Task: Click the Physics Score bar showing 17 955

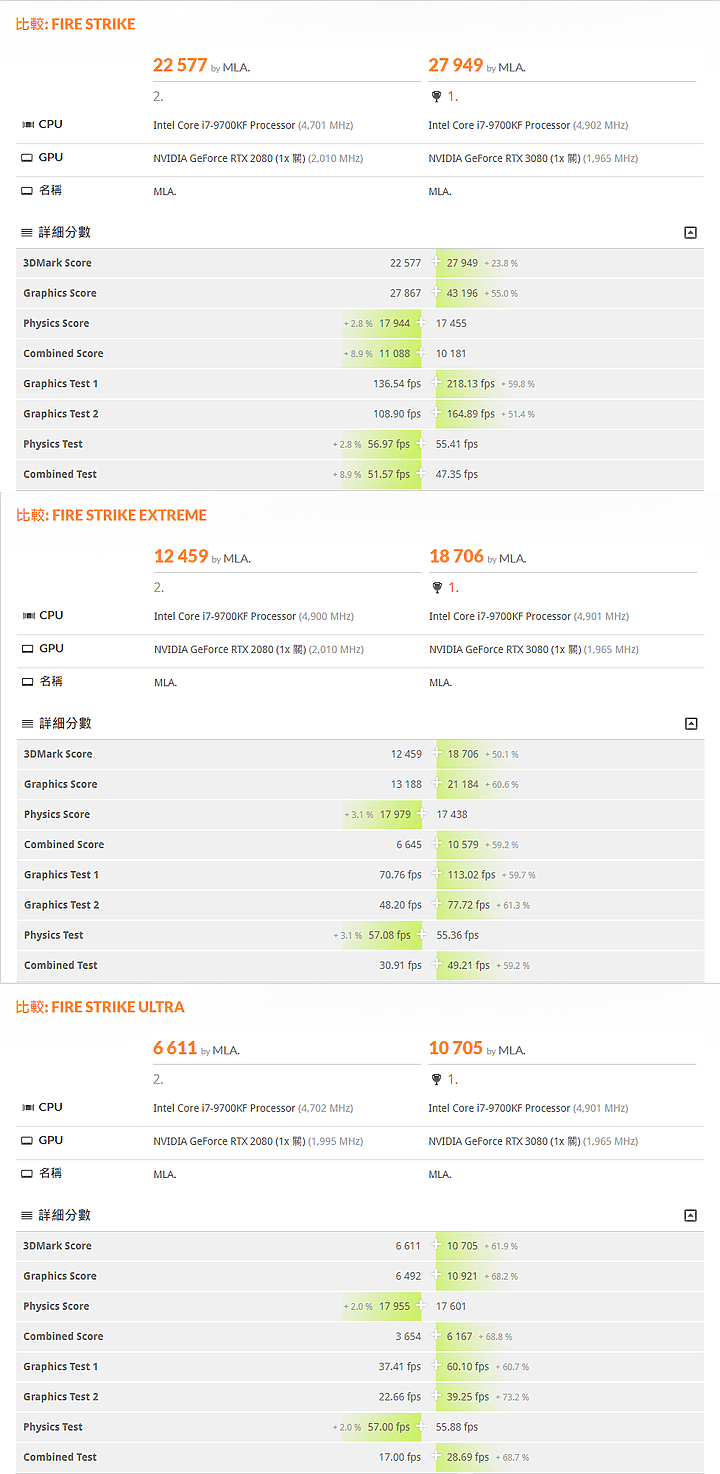Action: [380, 1306]
